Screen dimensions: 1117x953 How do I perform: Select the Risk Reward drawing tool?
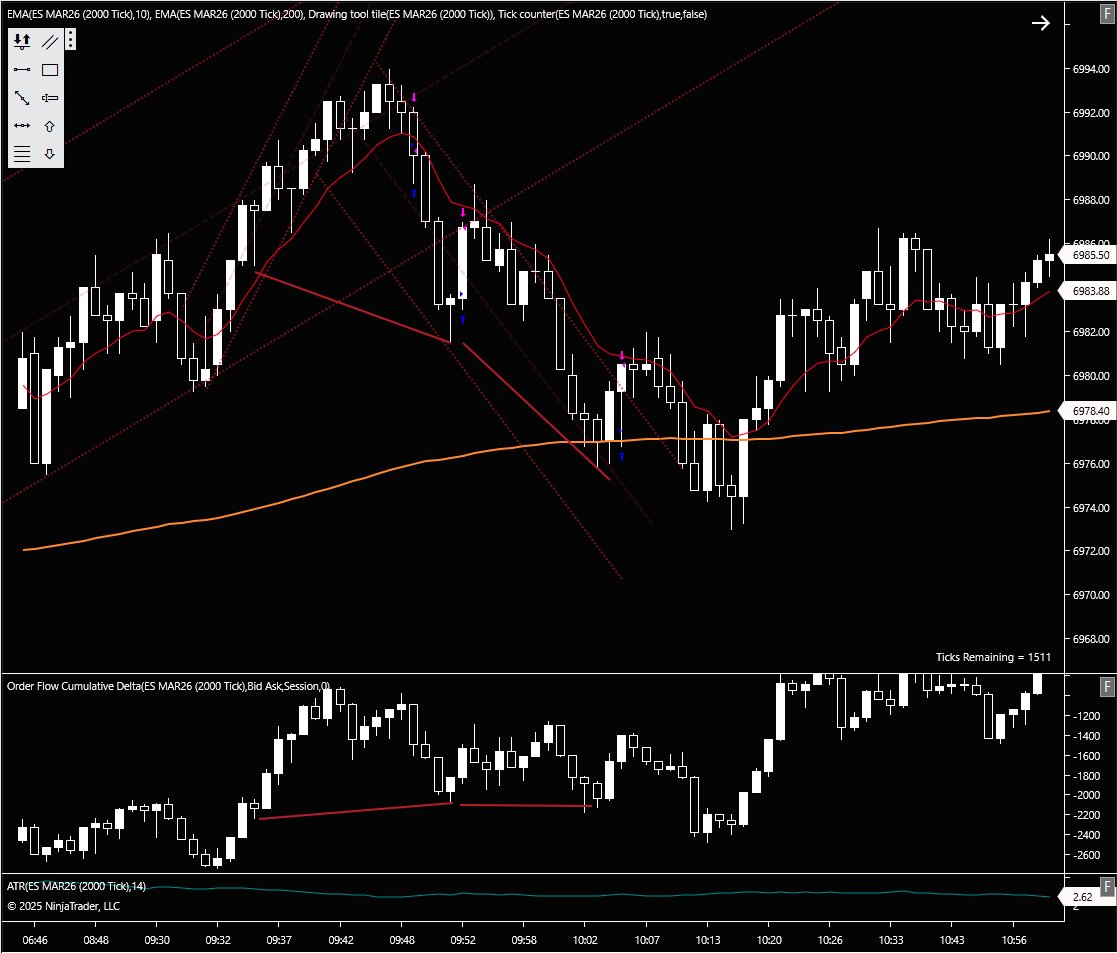[22, 40]
